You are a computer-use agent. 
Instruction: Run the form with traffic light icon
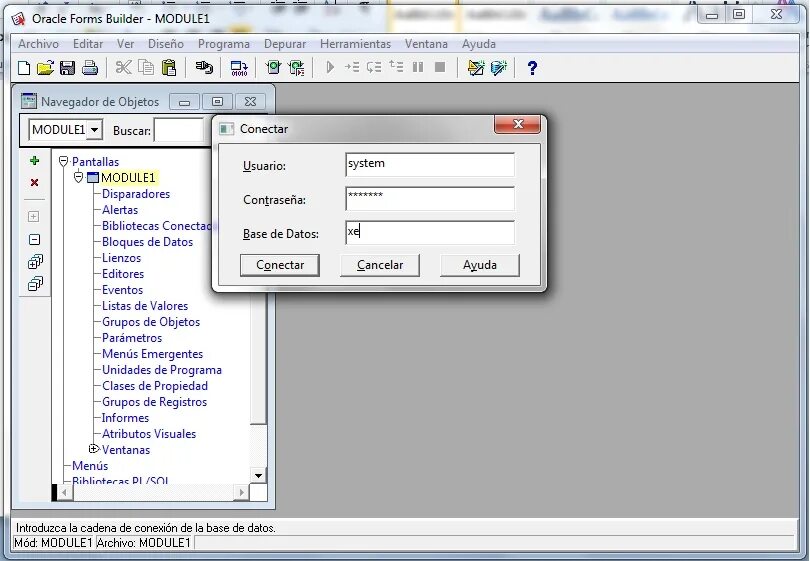(x=273, y=68)
